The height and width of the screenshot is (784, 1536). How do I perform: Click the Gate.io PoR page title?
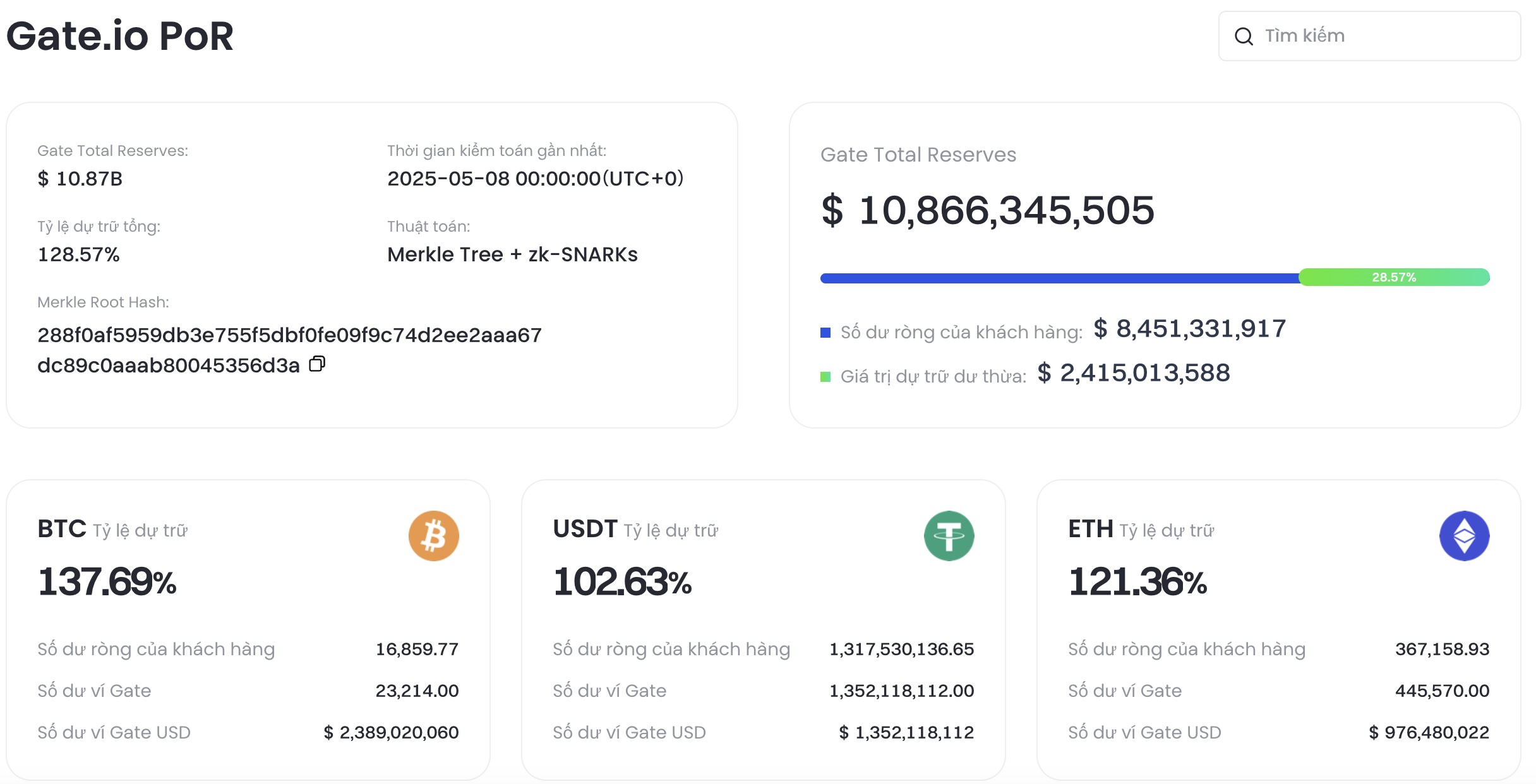(x=120, y=36)
